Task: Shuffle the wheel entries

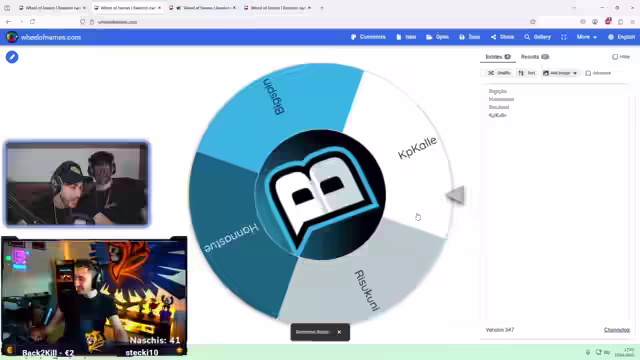Action: tap(499, 73)
